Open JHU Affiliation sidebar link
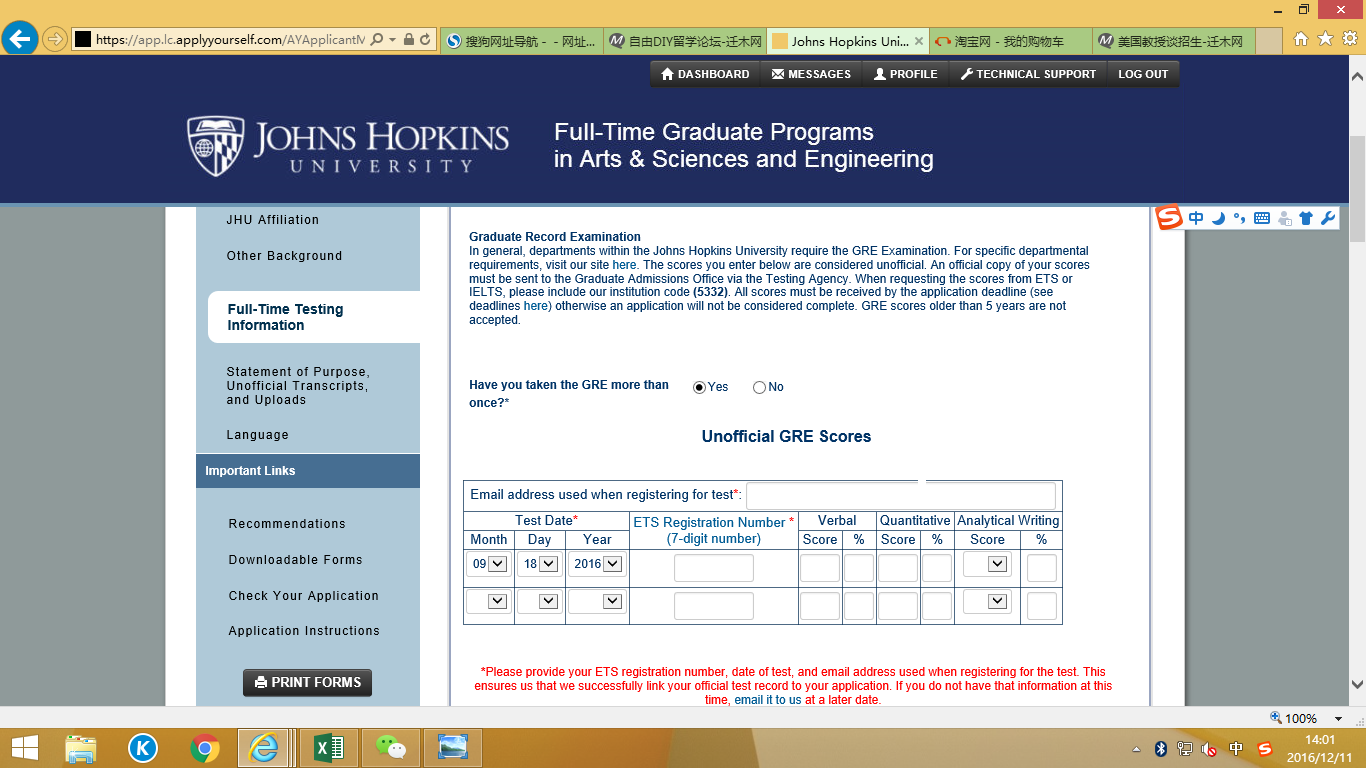1366x768 pixels. [273, 220]
